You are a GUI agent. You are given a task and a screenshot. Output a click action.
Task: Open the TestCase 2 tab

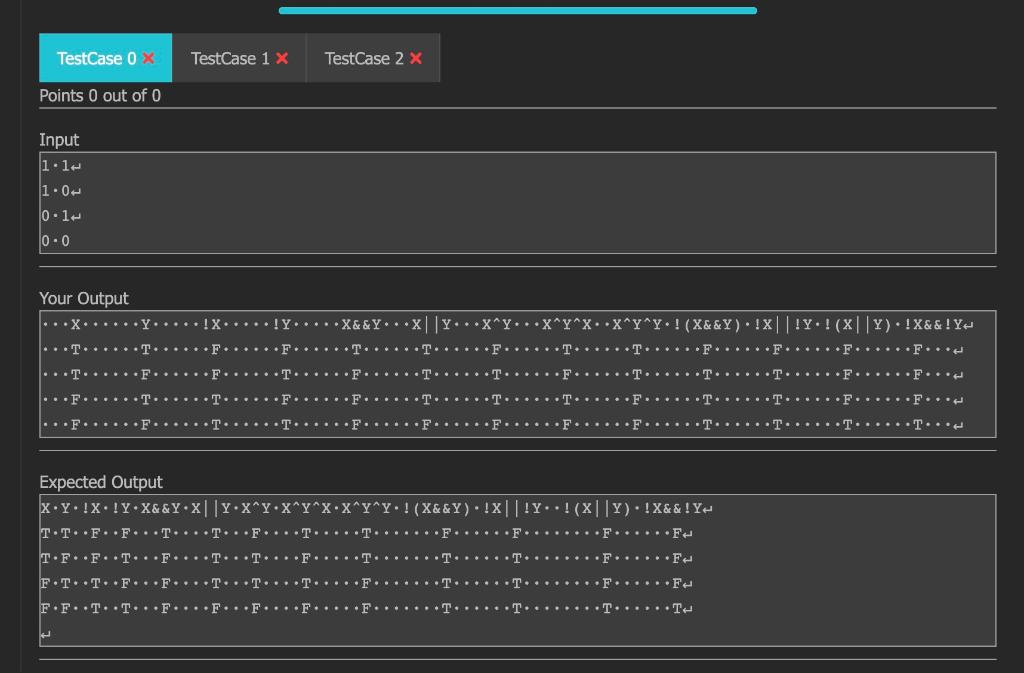click(365, 57)
